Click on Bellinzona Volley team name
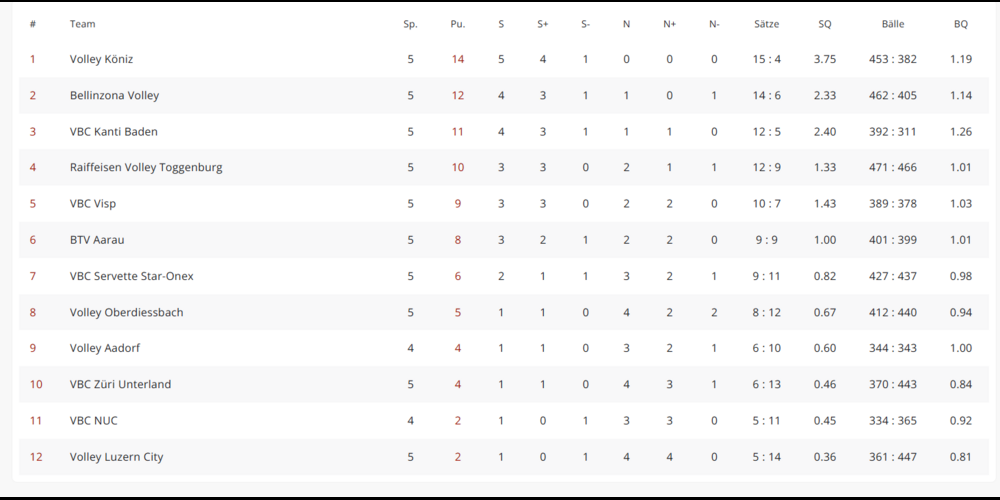The image size is (1000, 500). [114, 96]
